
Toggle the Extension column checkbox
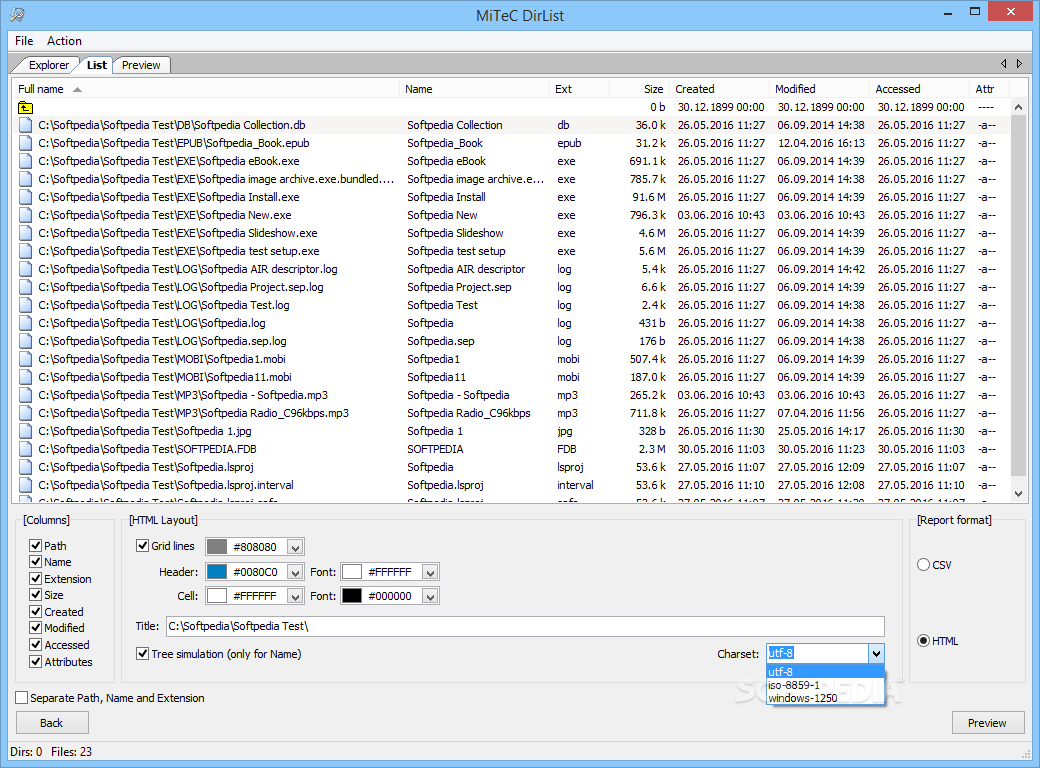[x=36, y=578]
